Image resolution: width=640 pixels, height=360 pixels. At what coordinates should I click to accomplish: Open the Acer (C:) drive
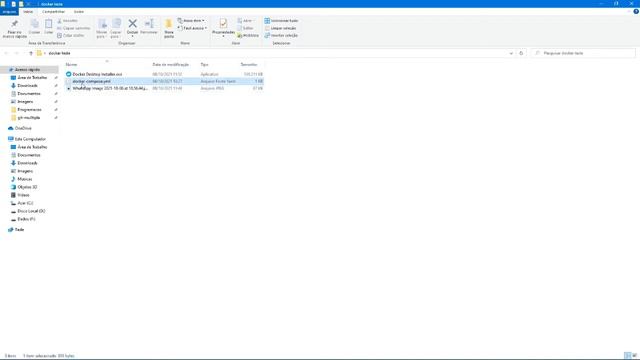point(25,203)
